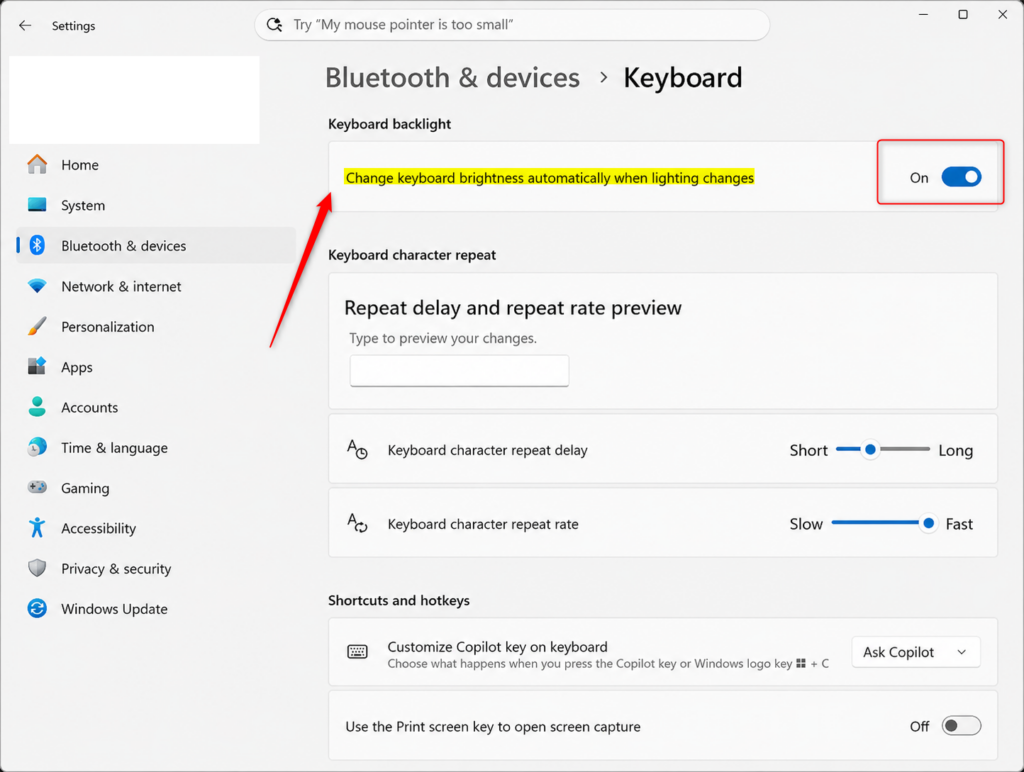Open Privacy & security settings

(155, 569)
